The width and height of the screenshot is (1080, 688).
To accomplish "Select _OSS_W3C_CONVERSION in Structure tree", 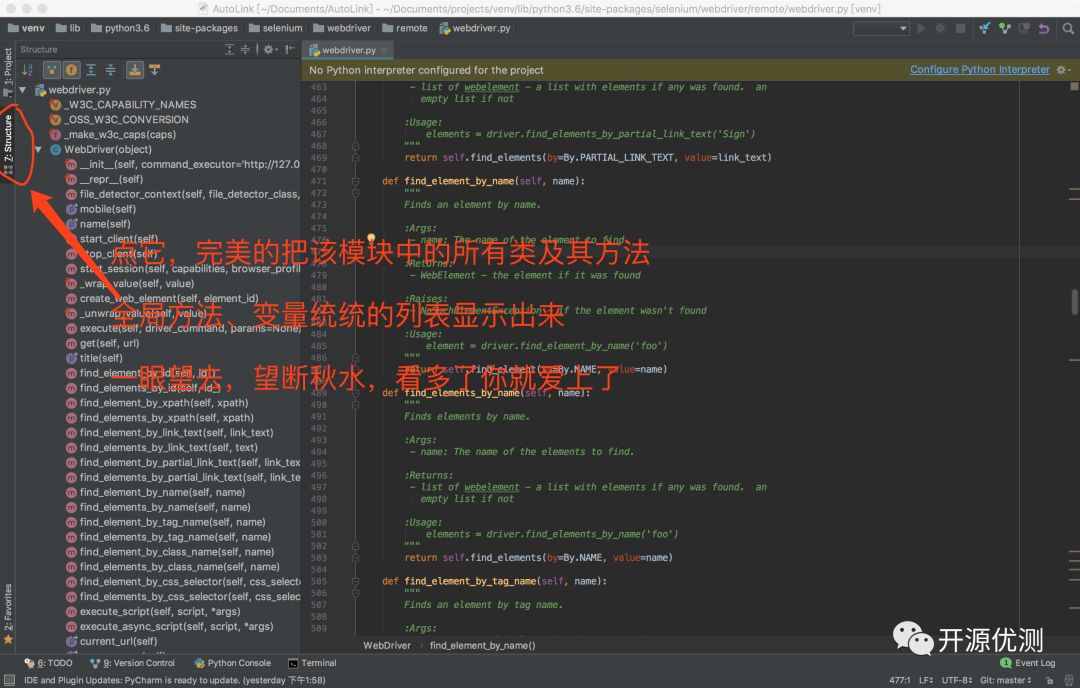I will click(x=119, y=120).
